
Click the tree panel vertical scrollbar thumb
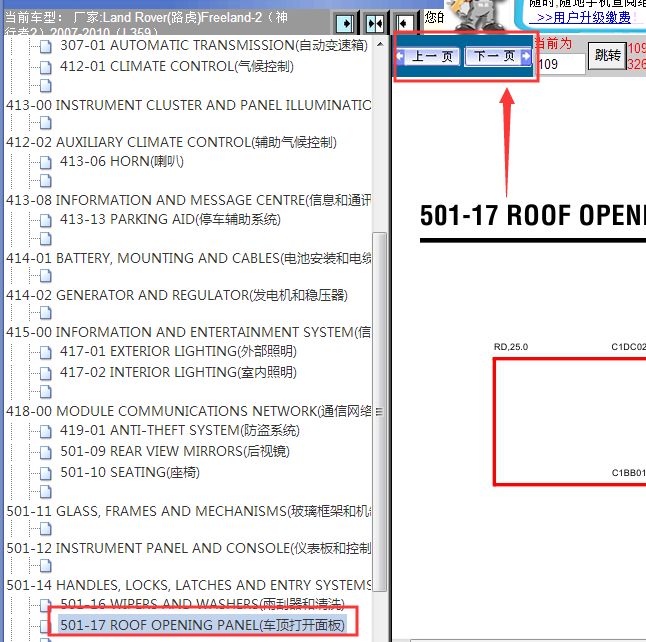click(x=379, y=412)
